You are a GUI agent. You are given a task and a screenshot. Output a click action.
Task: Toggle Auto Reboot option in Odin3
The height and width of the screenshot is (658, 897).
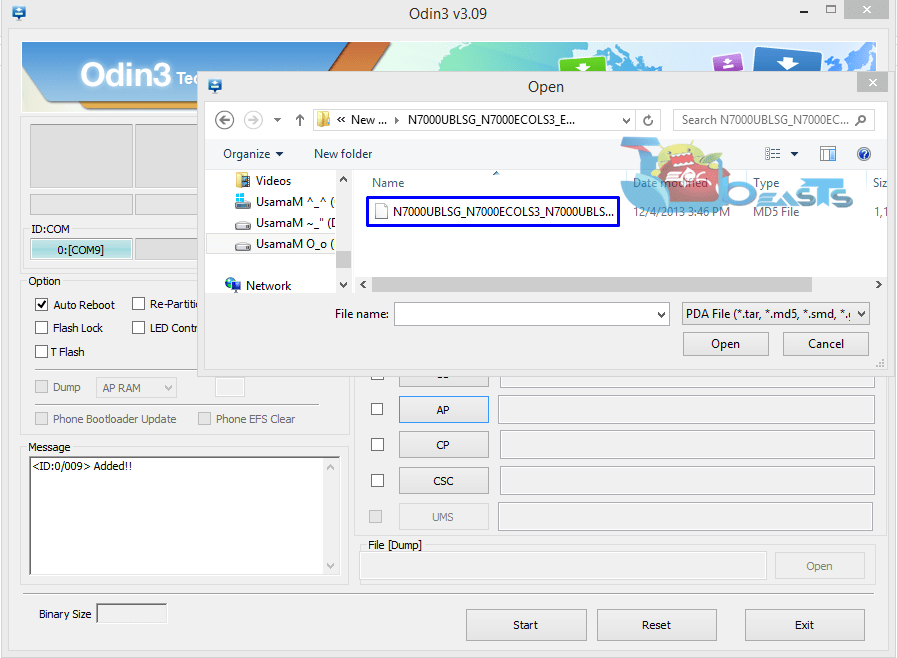point(41,304)
